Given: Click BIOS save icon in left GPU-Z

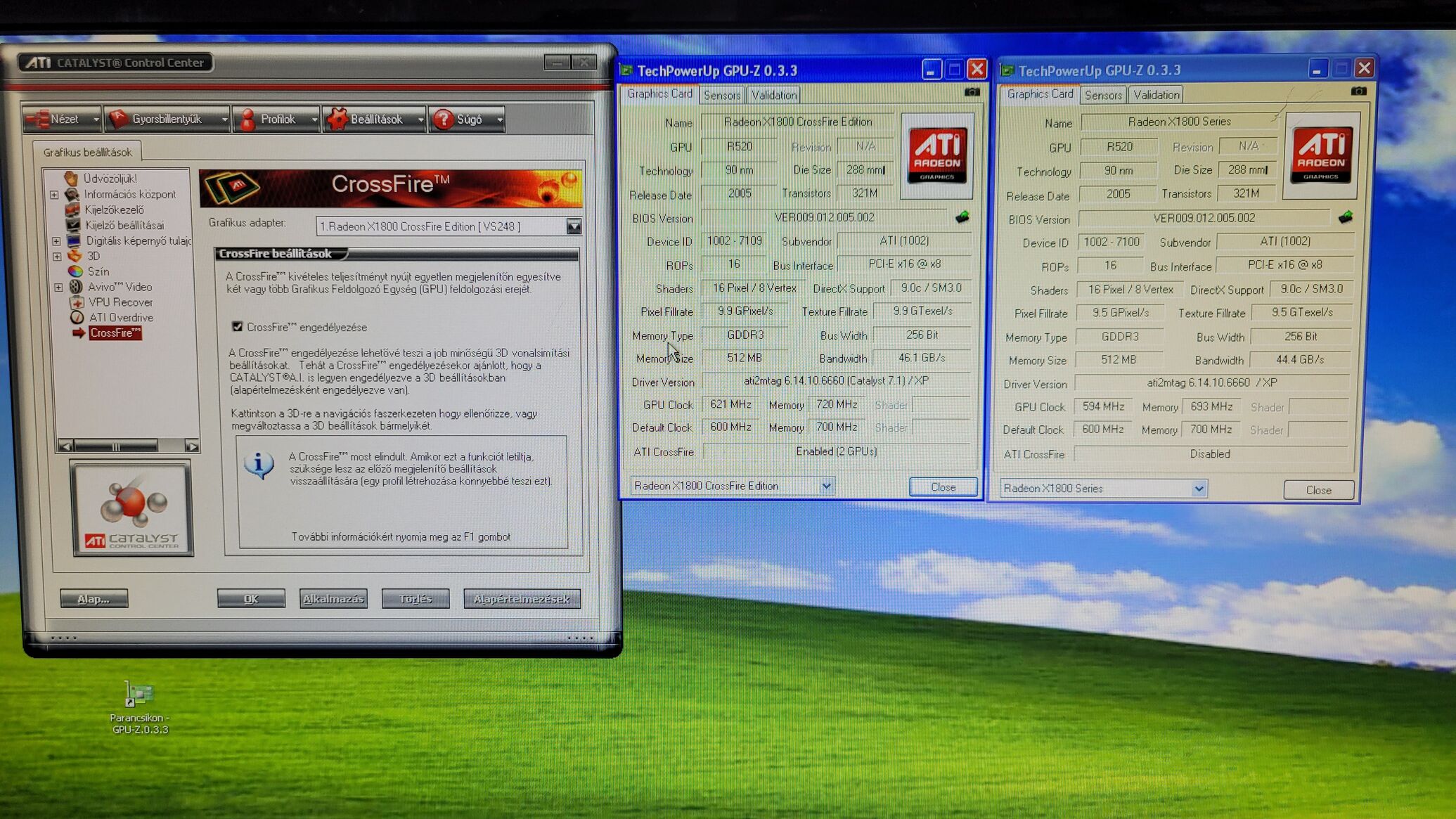Looking at the screenshot, I should click(x=962, y=217).
